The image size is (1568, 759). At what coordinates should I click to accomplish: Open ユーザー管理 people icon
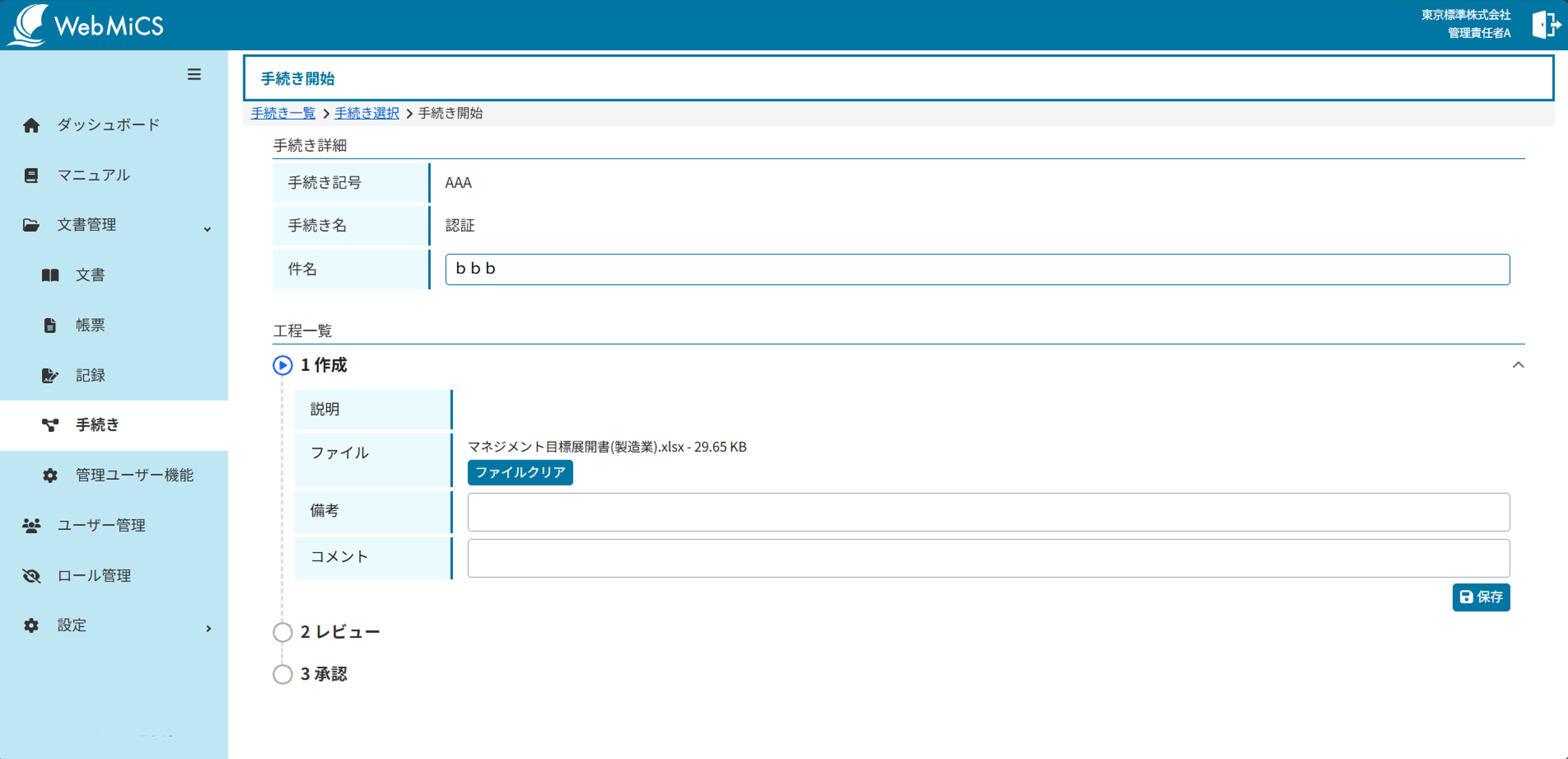(x=31, y=526)
